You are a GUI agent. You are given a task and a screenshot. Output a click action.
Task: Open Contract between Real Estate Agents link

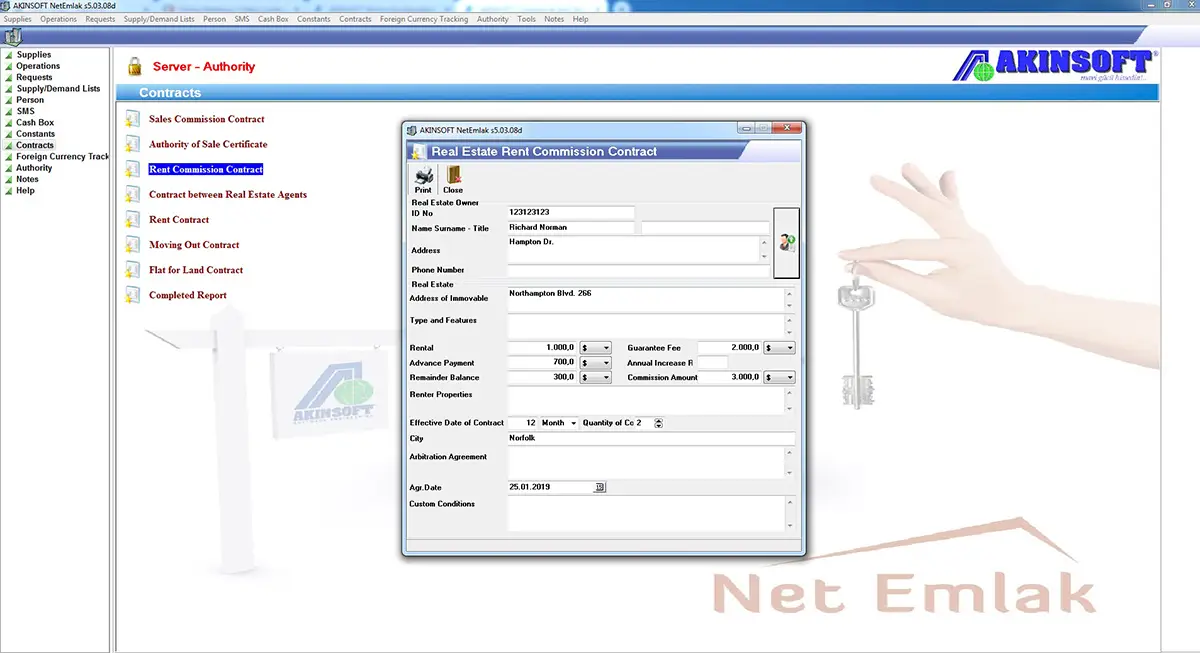point(228,194)
